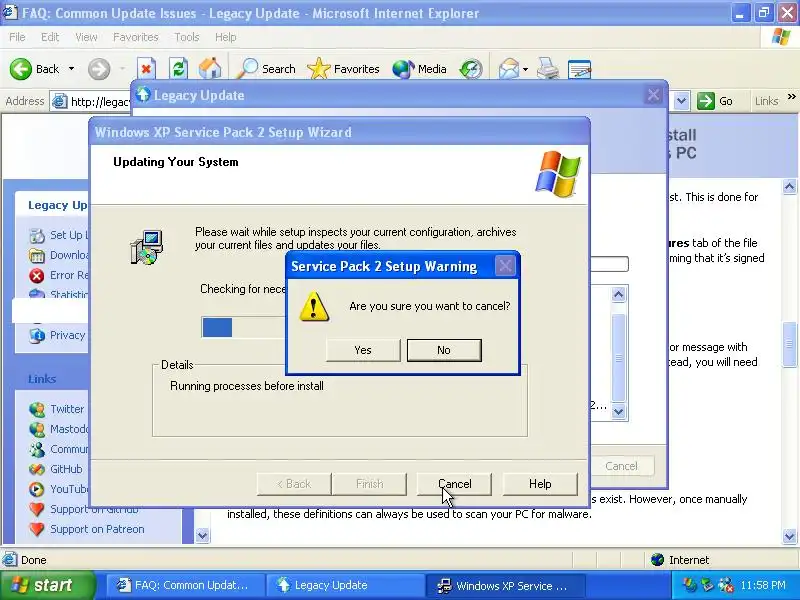Click the Twitter sidebar globe icon
The width and height of the screenshot is (800, 600).
point(37,409)
